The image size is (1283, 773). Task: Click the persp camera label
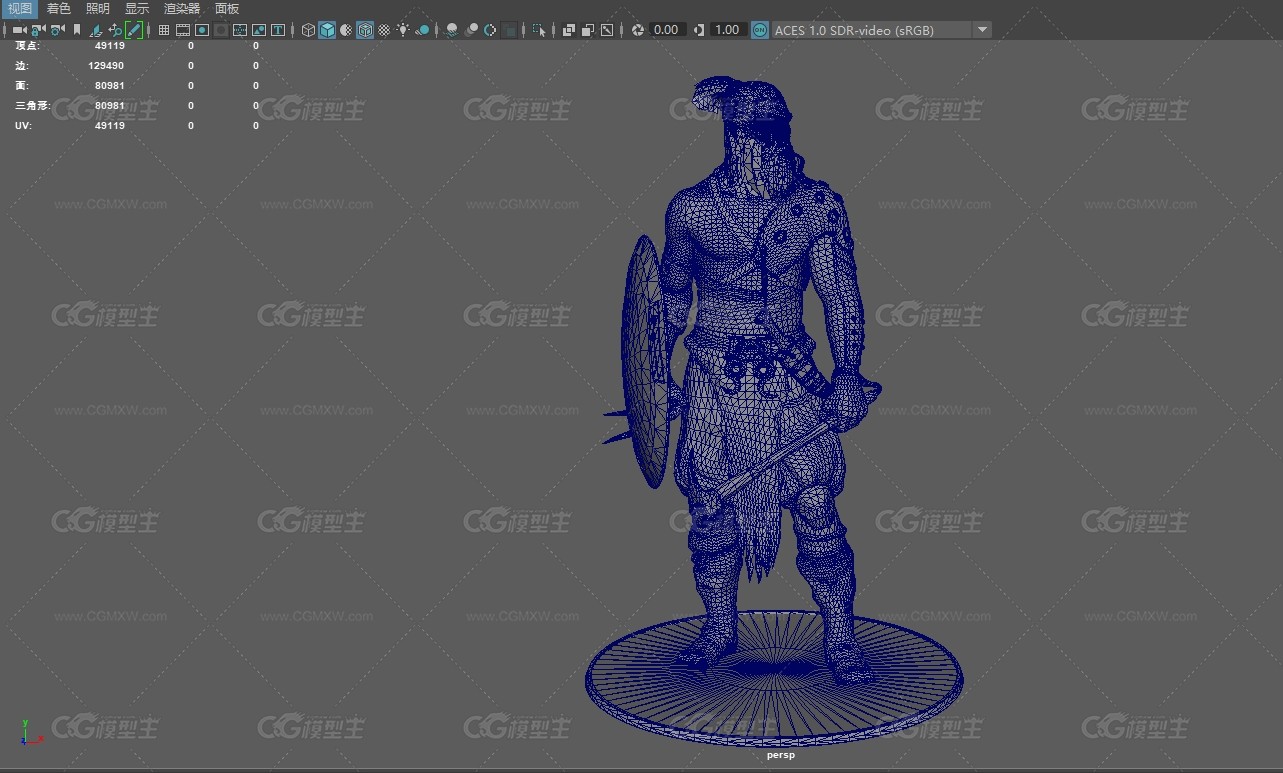[x=780, y=755]
